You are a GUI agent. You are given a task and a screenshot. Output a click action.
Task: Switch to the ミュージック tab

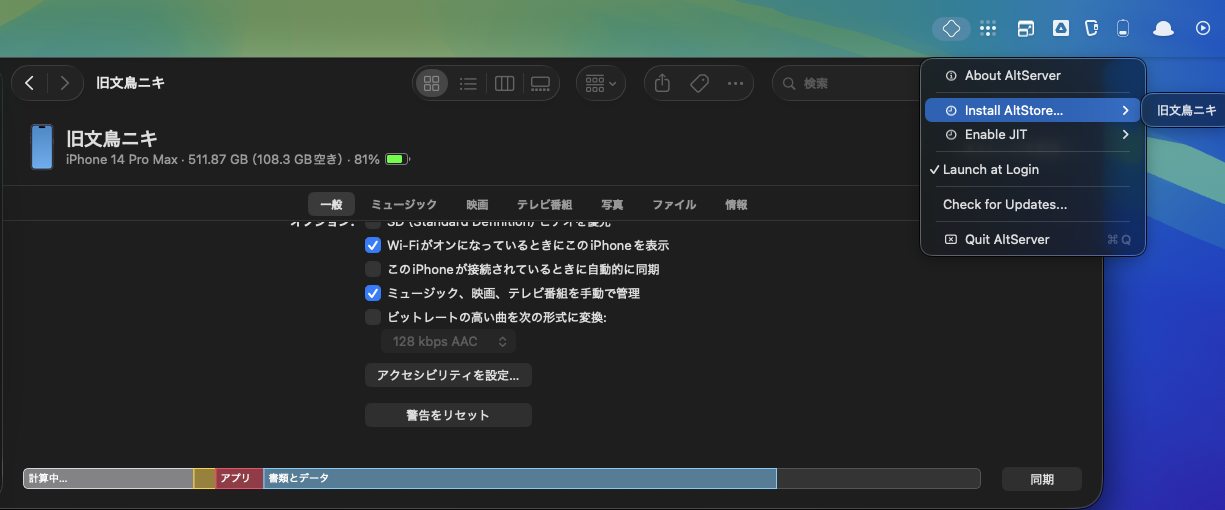click(x=404, y=204)
